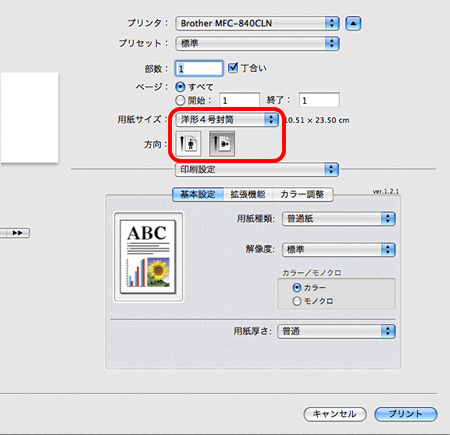Switch to the 拡張機能 tab
This screenshot has width=450, height=435.
coord(248,194)
